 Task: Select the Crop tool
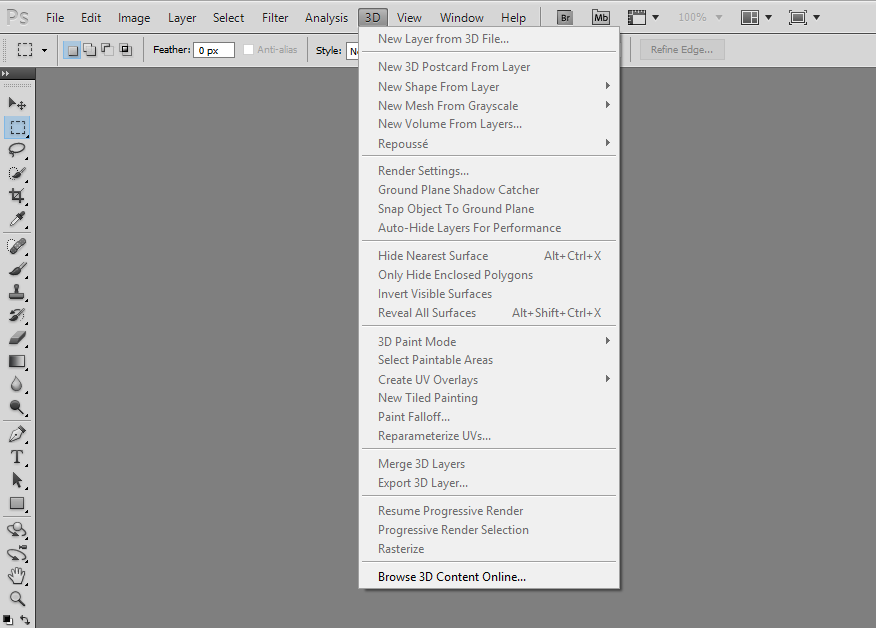pos(17,196)
